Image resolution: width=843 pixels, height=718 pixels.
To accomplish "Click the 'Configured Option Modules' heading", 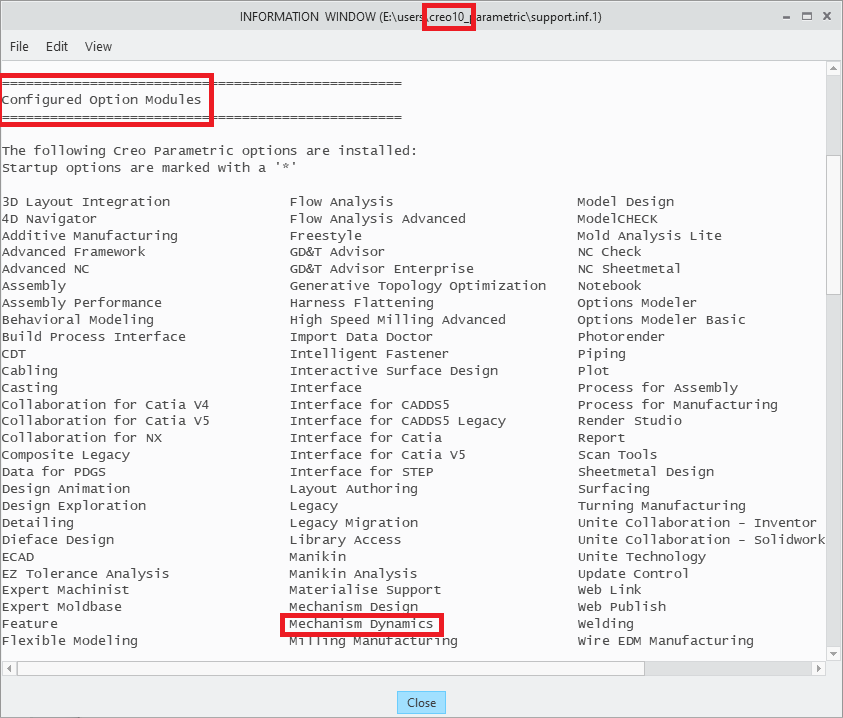I will 101,100.
